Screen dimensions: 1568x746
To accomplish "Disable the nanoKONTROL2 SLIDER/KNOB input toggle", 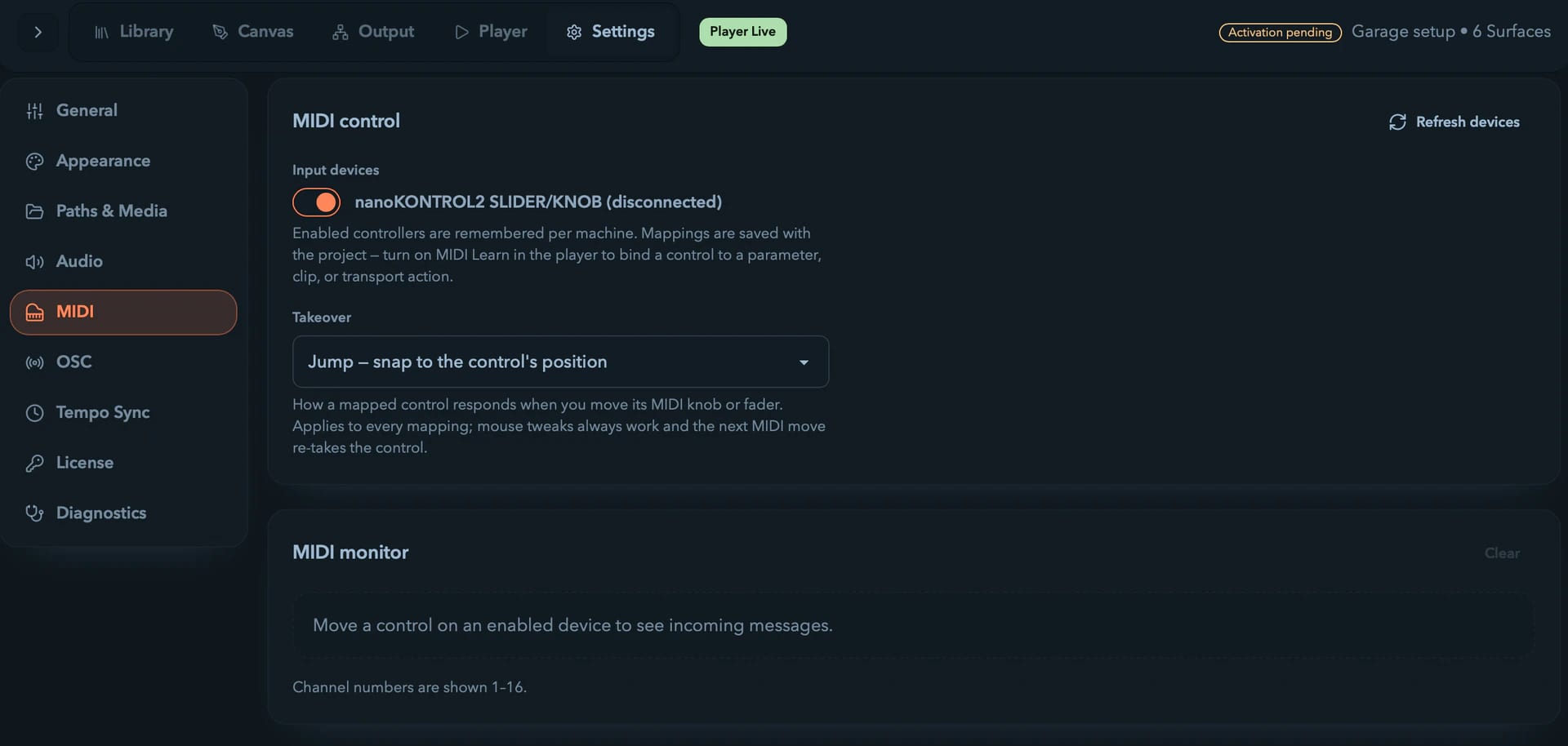I will [316, 202].
